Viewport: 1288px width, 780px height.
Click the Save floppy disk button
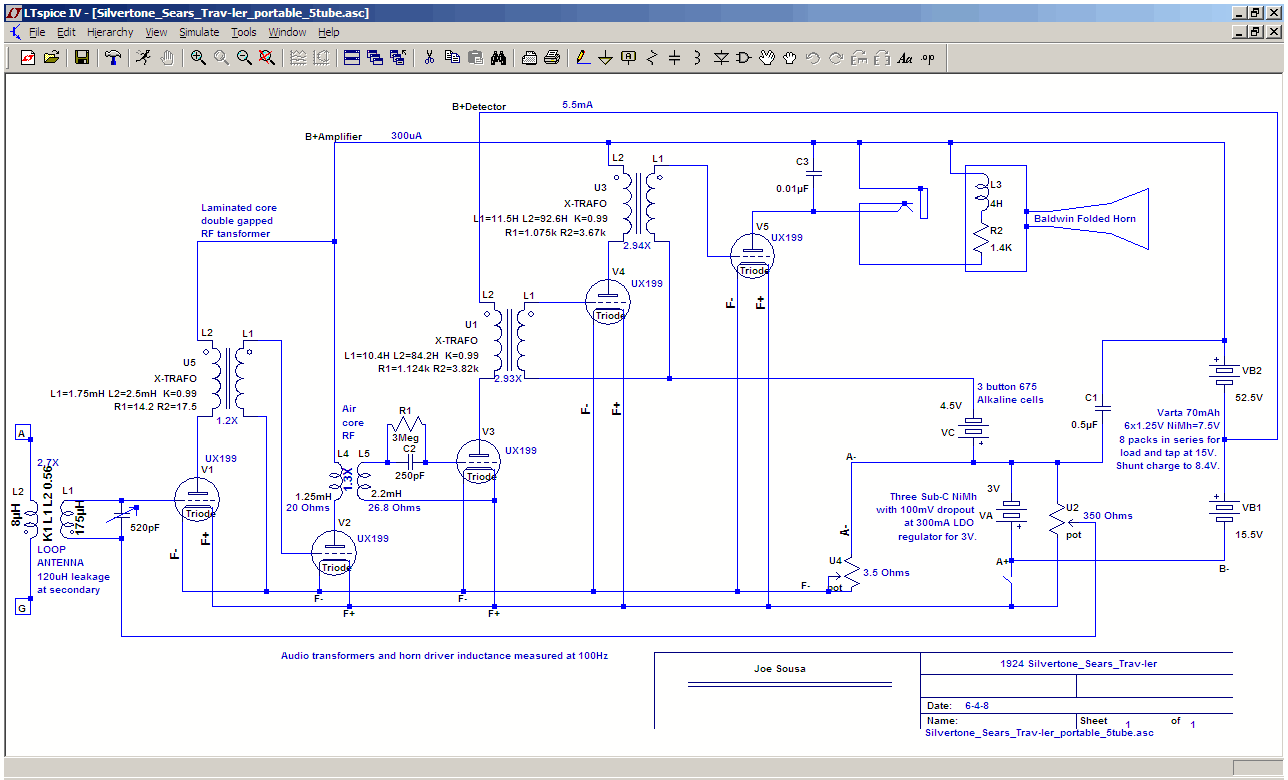click(82, 58)
